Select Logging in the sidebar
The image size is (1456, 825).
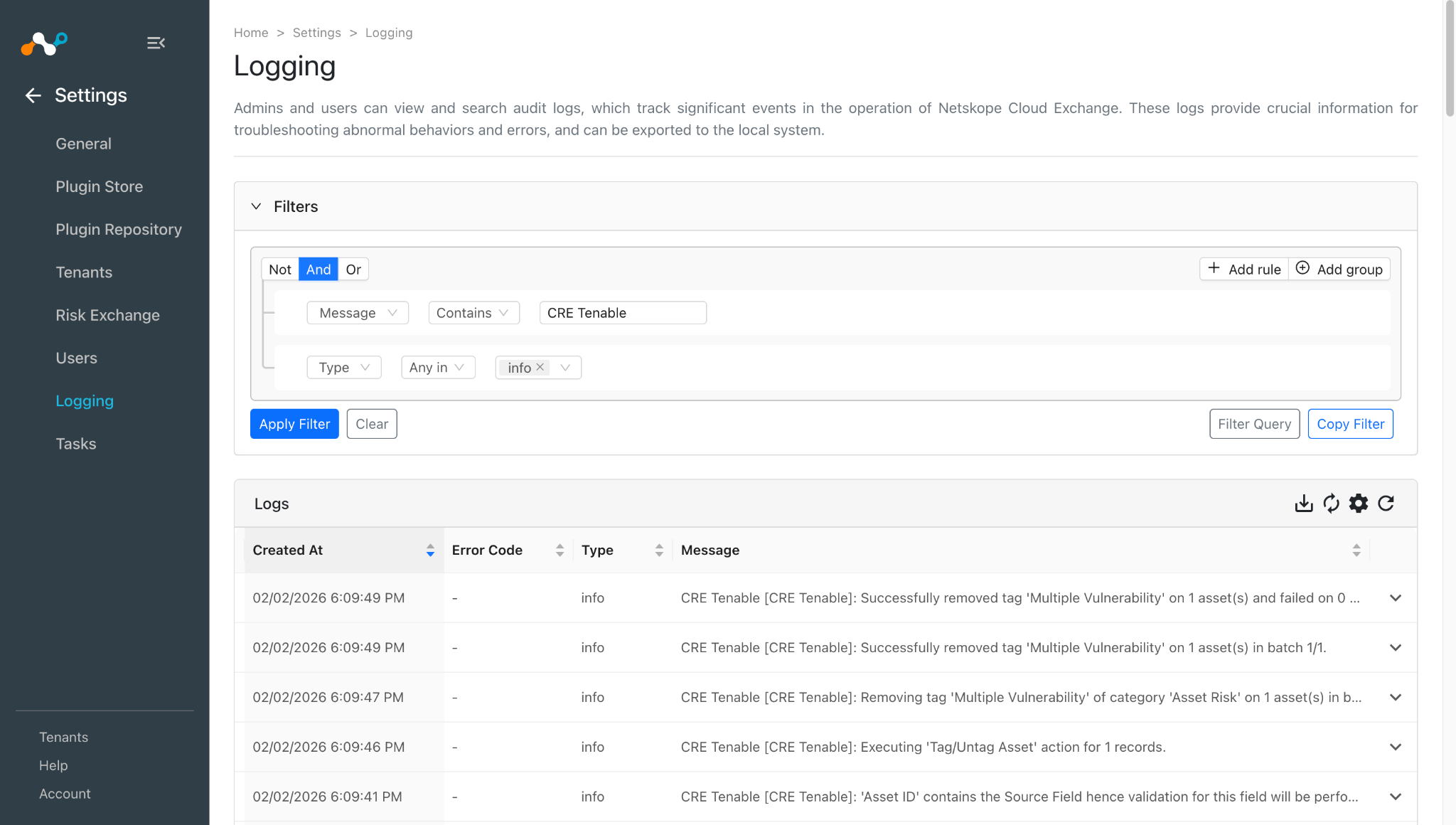[85, 401]
